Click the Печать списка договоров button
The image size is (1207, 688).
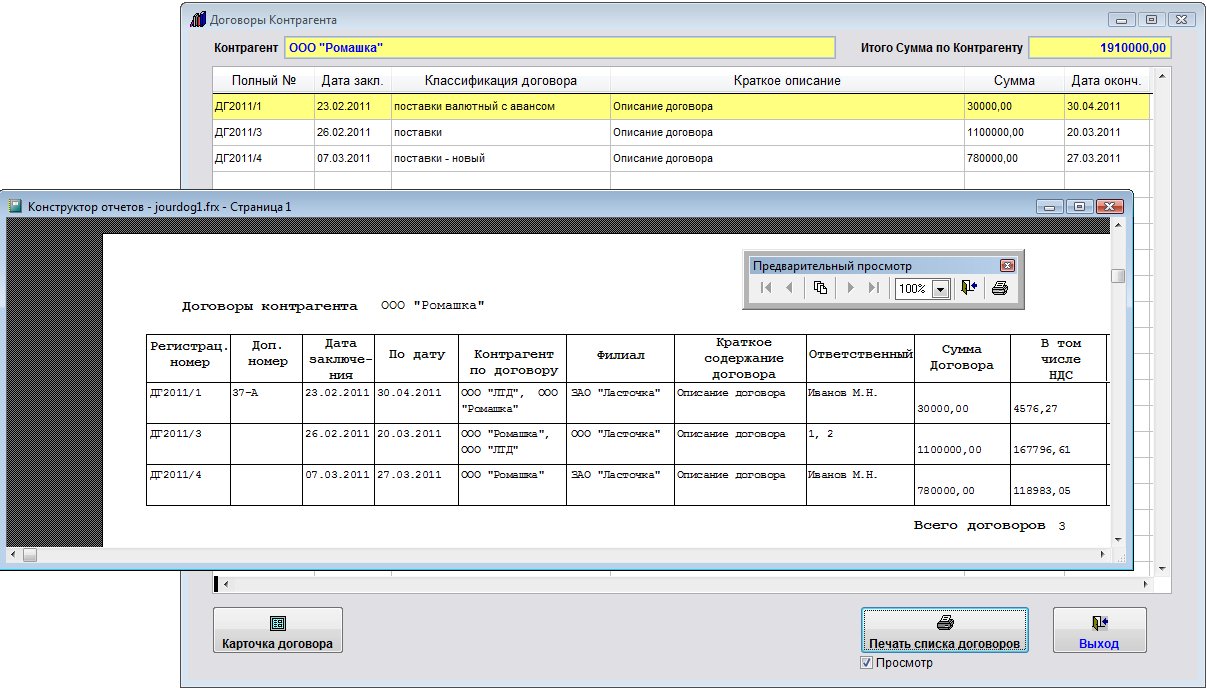point(944,631)
